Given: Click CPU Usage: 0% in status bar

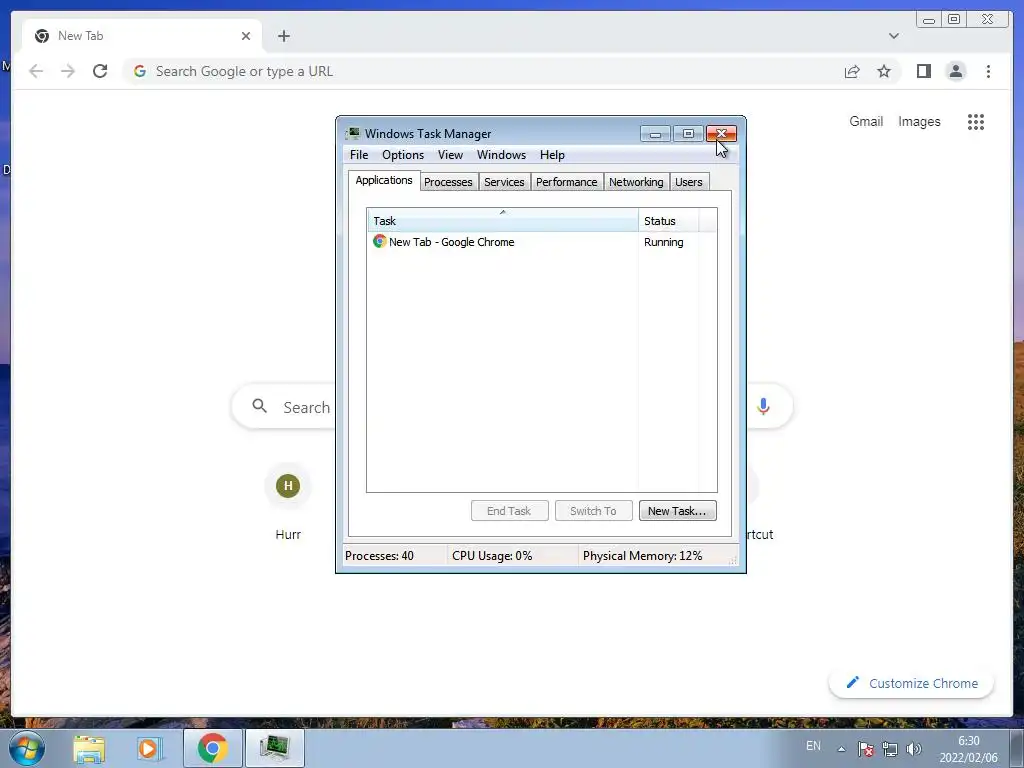Looking at the screenshot, I should (x=492, y=556).
